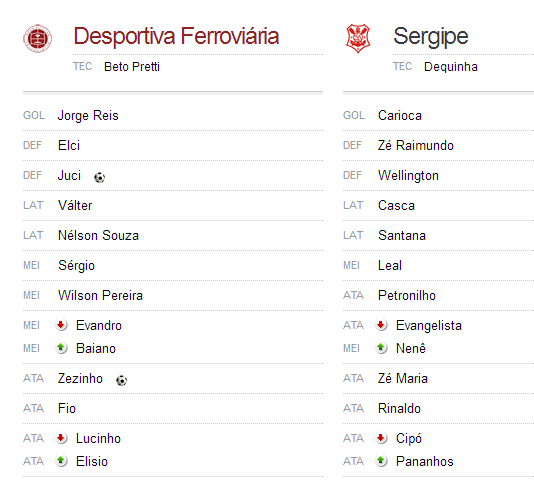This screenshot has height=501, width=534.
Task: Click the Sergipe club crest
Action: pyautogui.click(x=358, y=38)
